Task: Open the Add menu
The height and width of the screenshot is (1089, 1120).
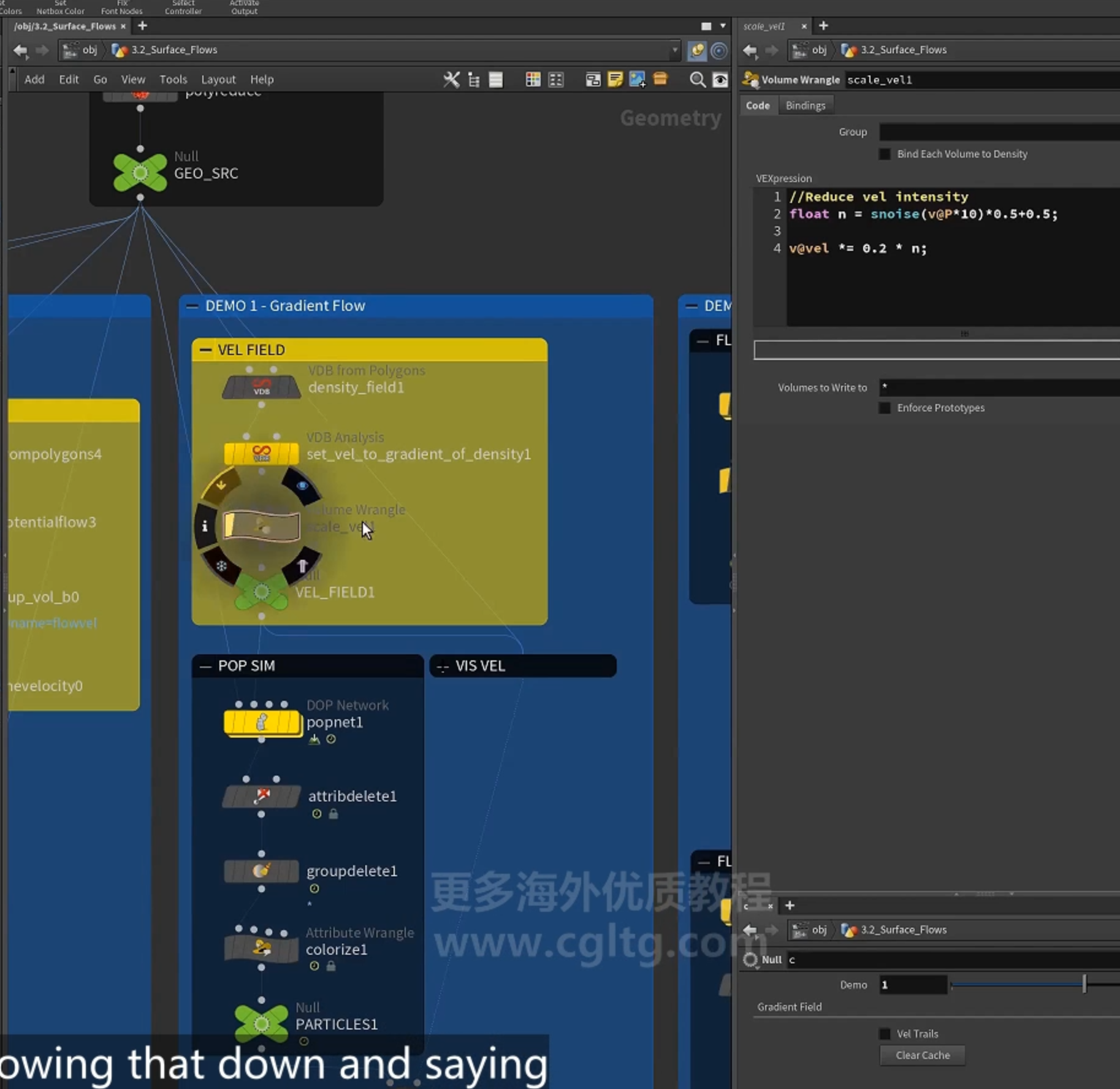Action: (x=34, y=80)
